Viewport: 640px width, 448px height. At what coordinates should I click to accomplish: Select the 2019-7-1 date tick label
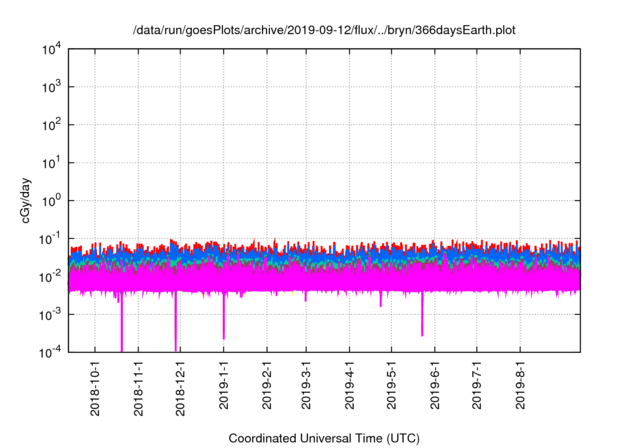click(x=476, y=388)
